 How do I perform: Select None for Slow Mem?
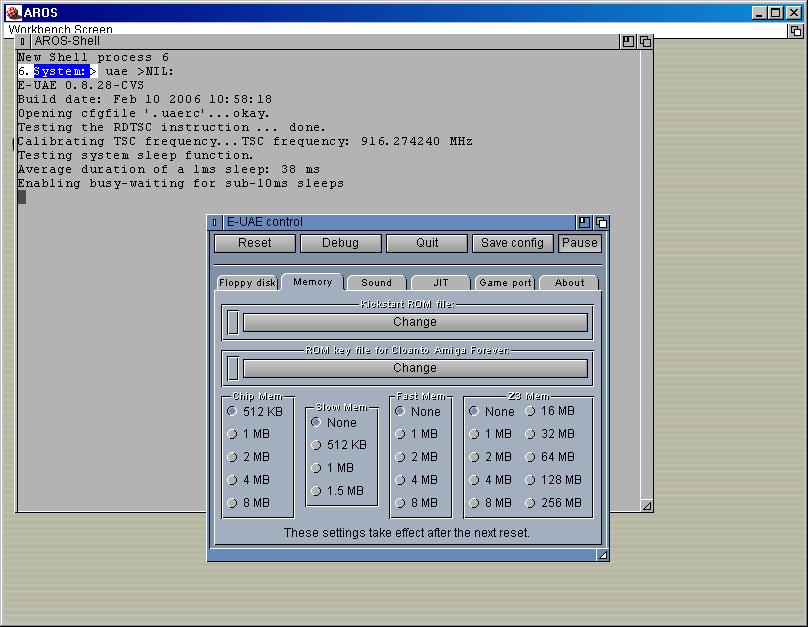[x=316, y=422]
